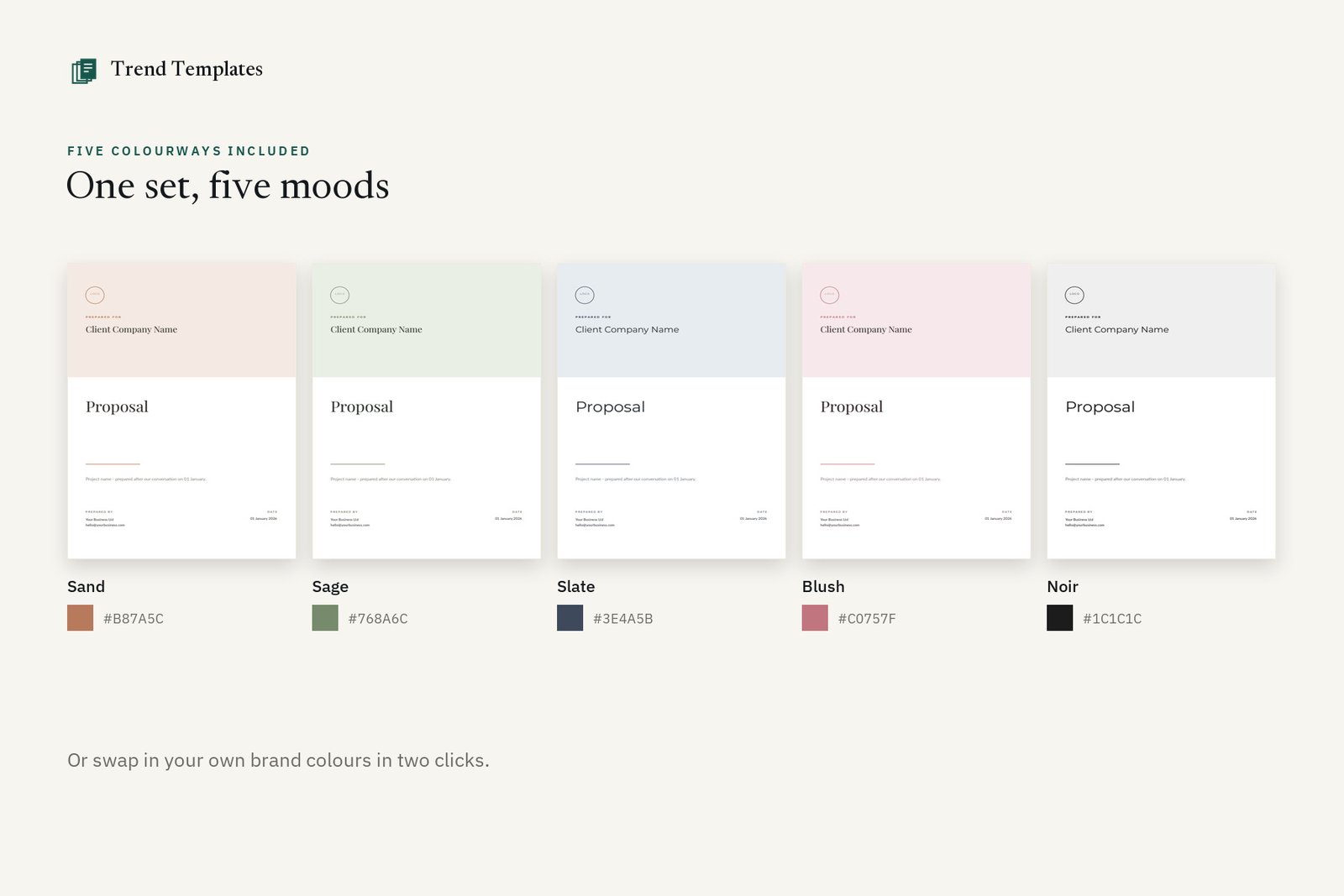Pick the Slate navy colour swatch

pos(570,618)
